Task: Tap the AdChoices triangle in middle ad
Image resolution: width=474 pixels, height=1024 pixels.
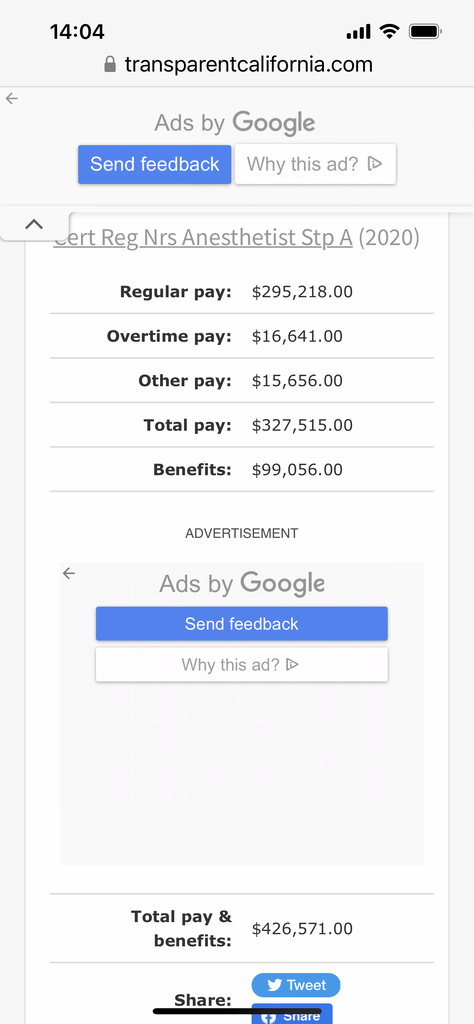Action: point(292,665)
